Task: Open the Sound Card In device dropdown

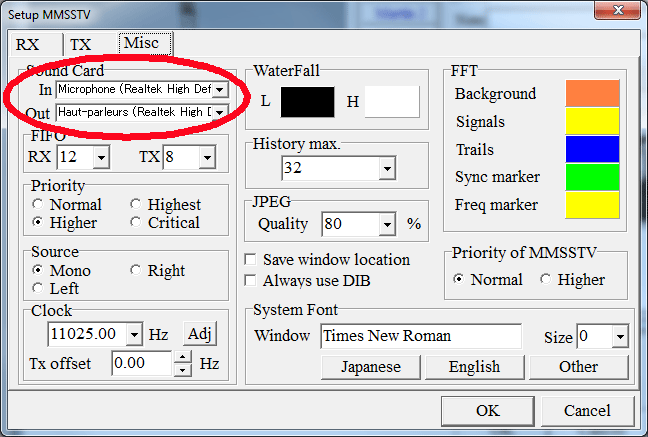Action: click(x=220, y=89)
